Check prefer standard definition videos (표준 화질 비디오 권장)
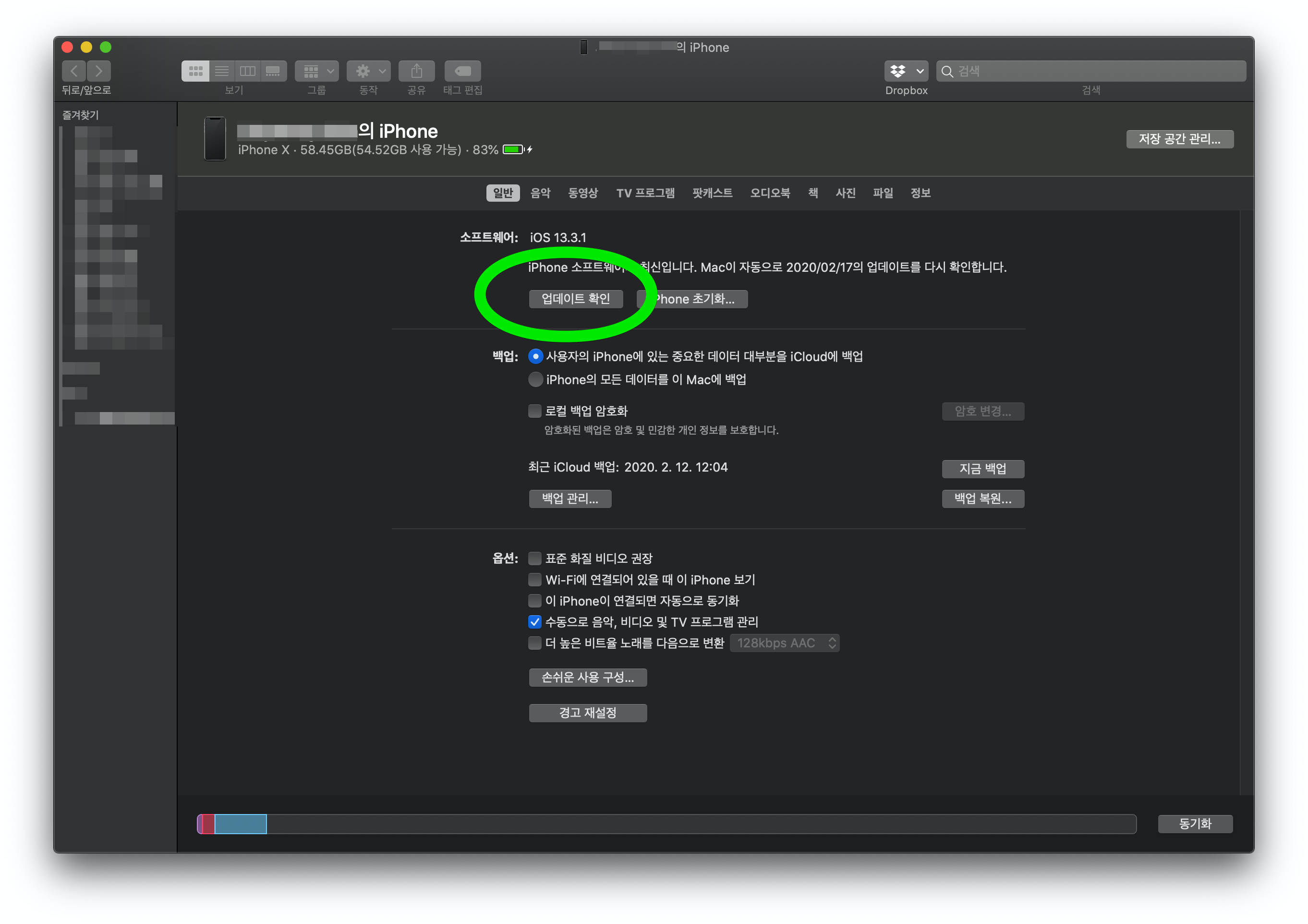 point(535,558)
